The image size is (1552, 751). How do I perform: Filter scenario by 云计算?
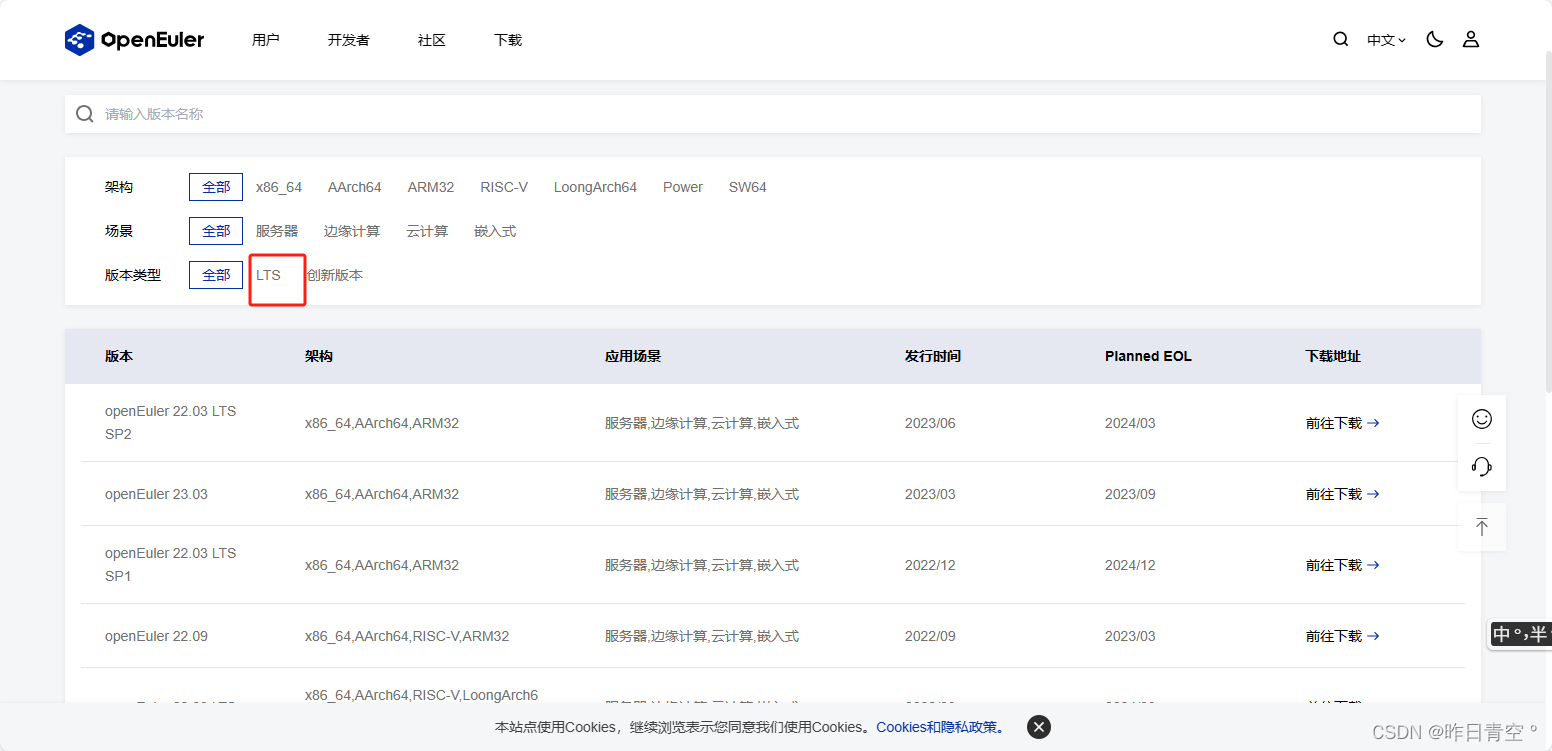pyautogui.click(x=427, y=231)
